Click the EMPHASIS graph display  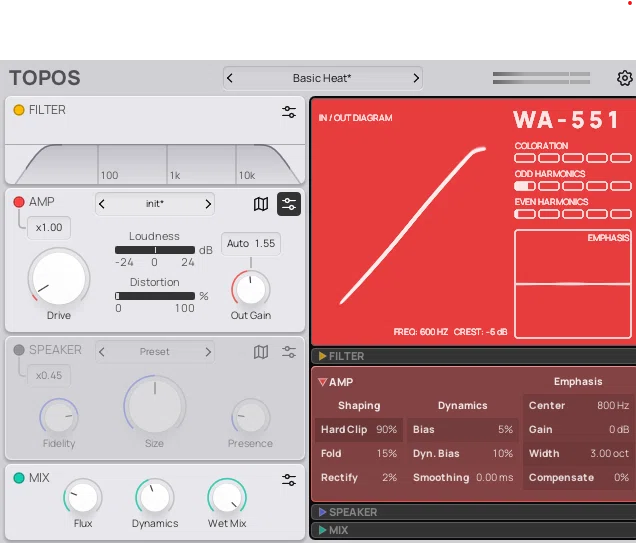point(573,284)
